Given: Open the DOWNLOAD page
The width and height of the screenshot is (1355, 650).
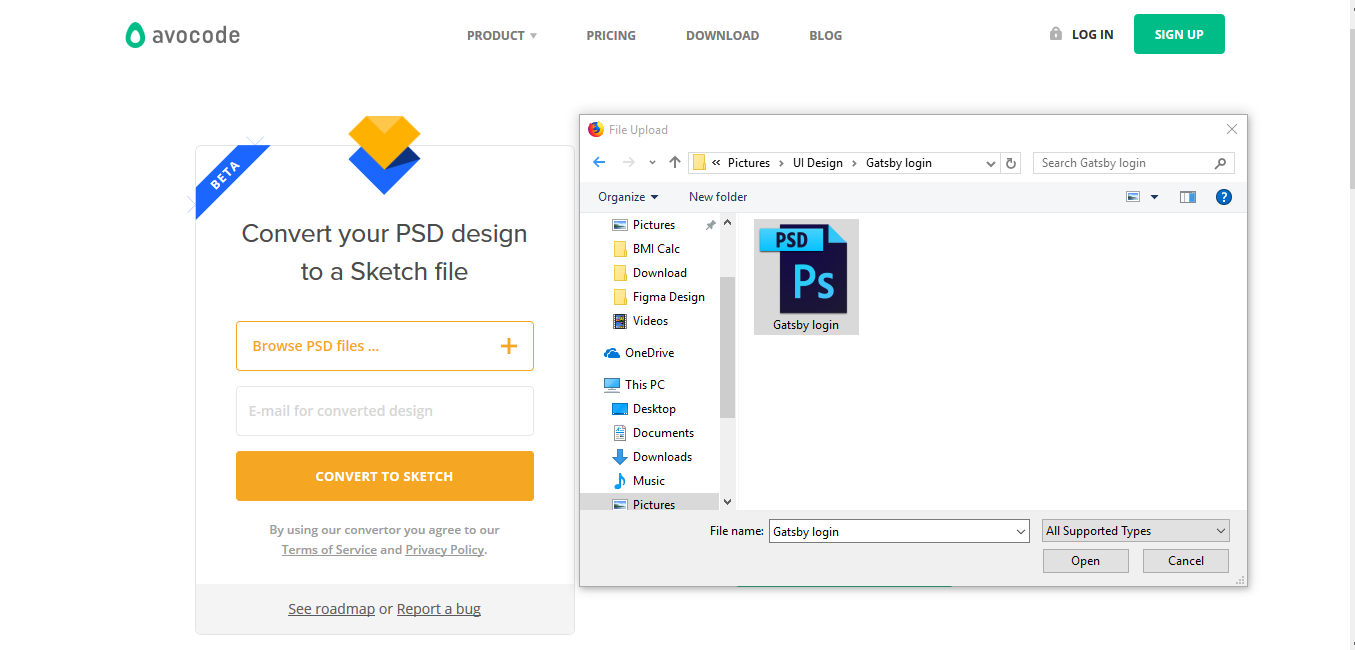Looking at the screenshot, I should pos(722,35).
